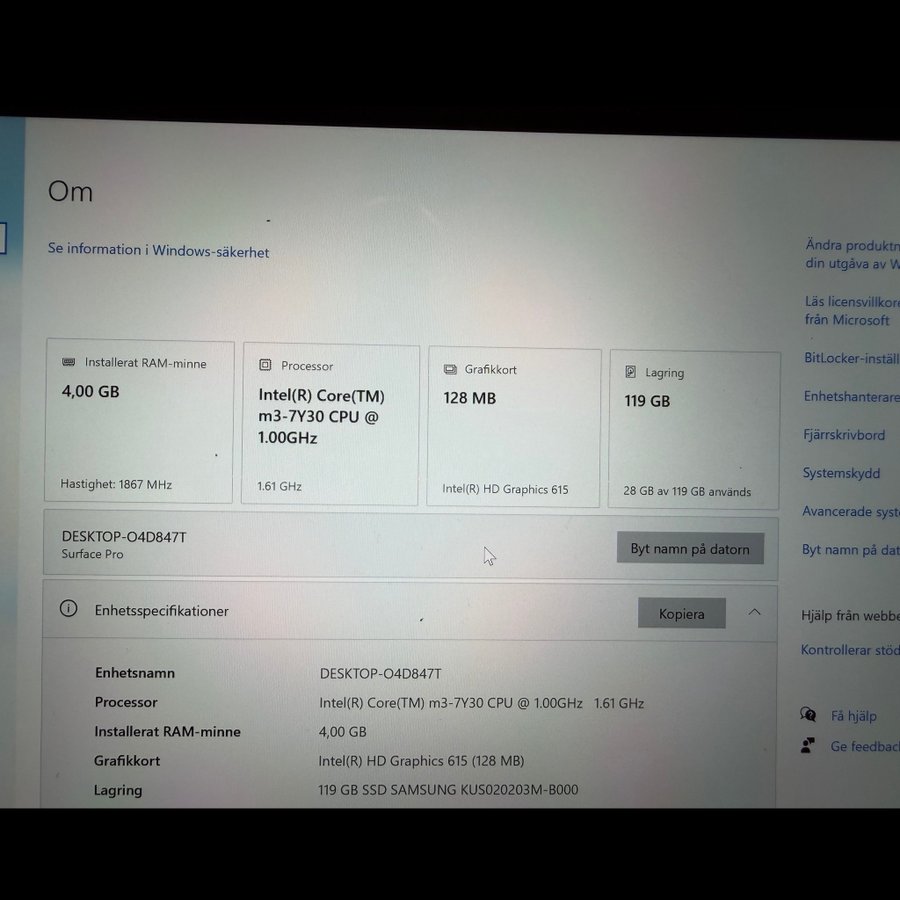This screenshot has width=900, height=900.
Task: Click the 'Ge feedback' link
Action: pos(865,746)
